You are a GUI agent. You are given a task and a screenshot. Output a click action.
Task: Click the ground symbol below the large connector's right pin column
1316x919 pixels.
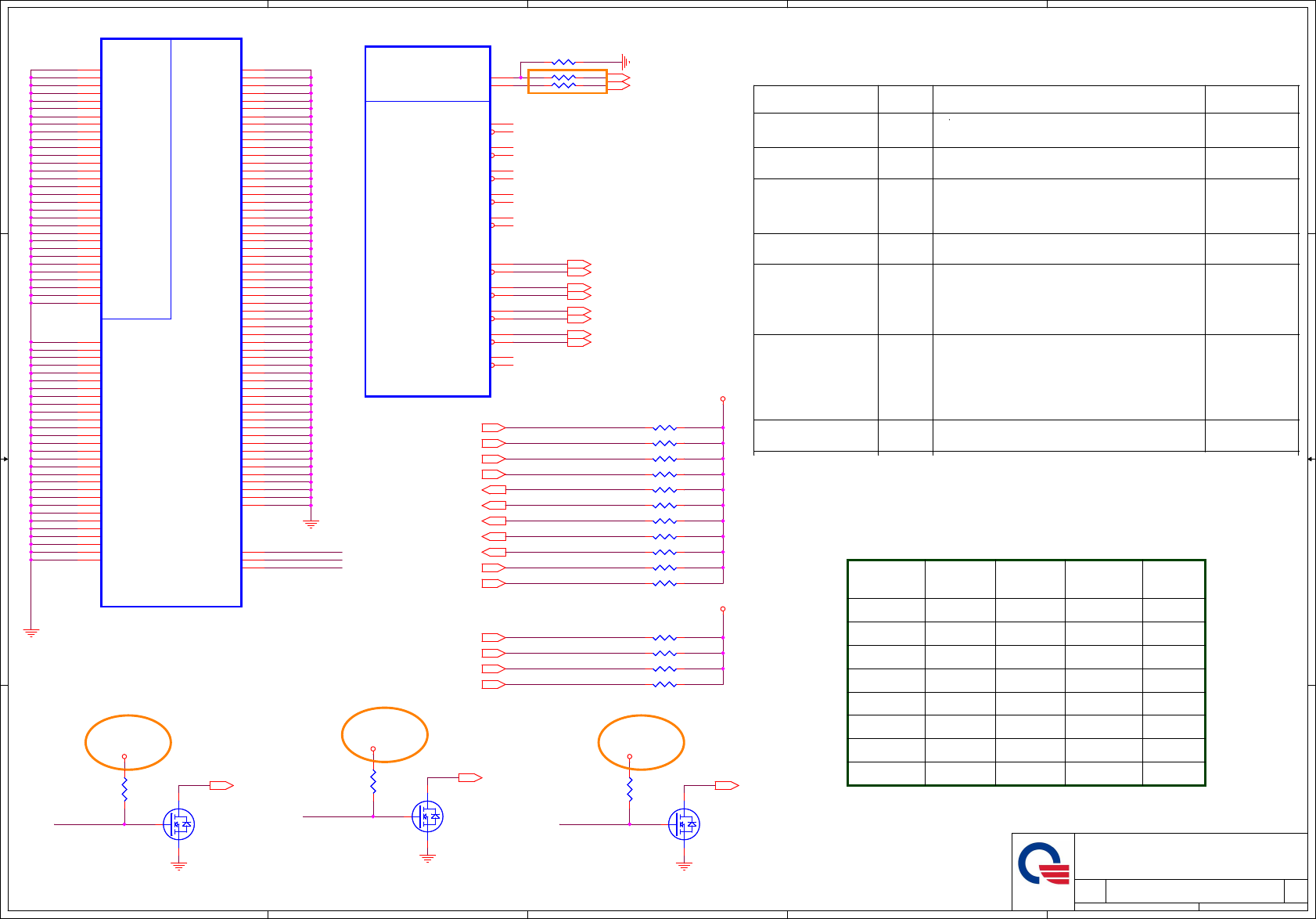point(311,524)
